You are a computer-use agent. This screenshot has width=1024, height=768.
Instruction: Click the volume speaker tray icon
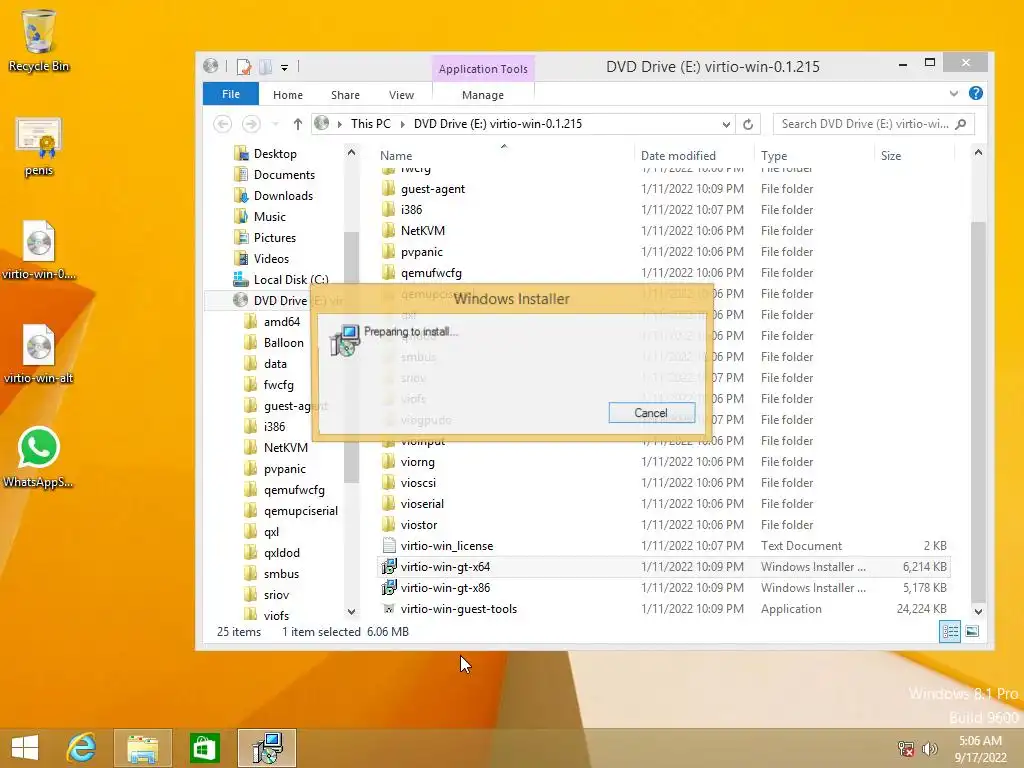[929, 749]
